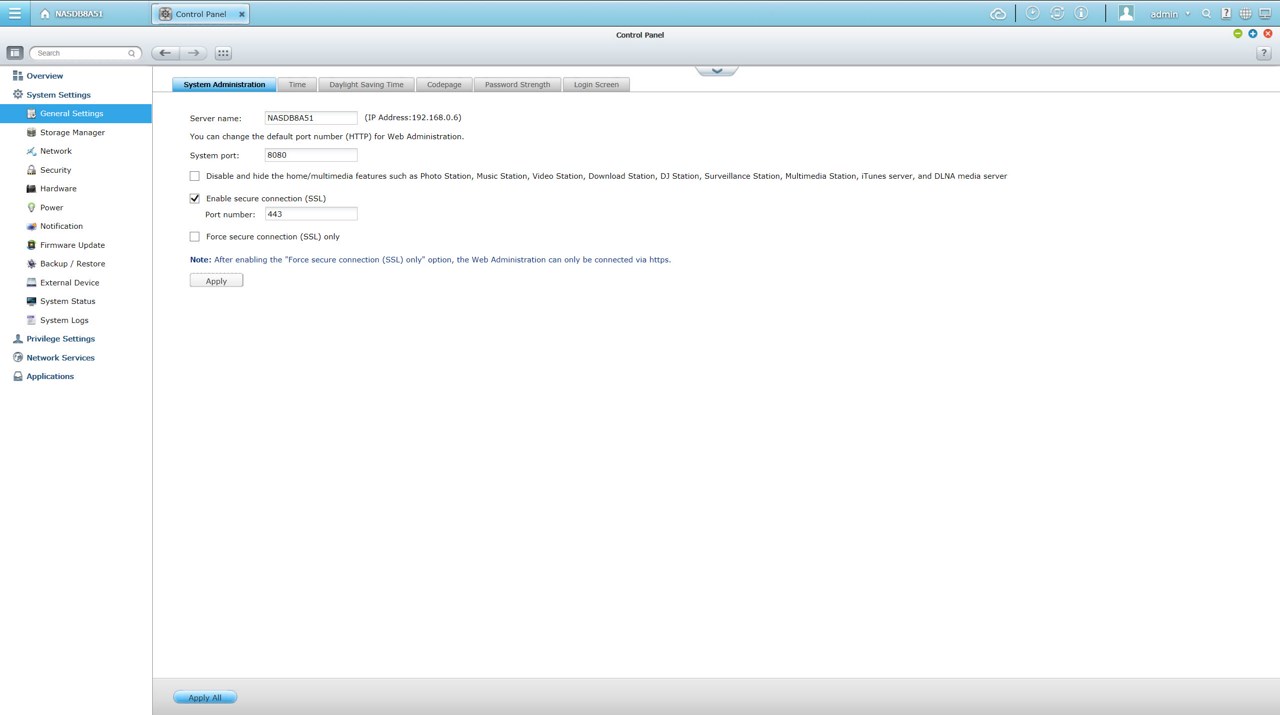The height and width of the screenshot is (715, 1280).
Task: Switch to Login Screen tab
Action: click(x=596, y=85)
